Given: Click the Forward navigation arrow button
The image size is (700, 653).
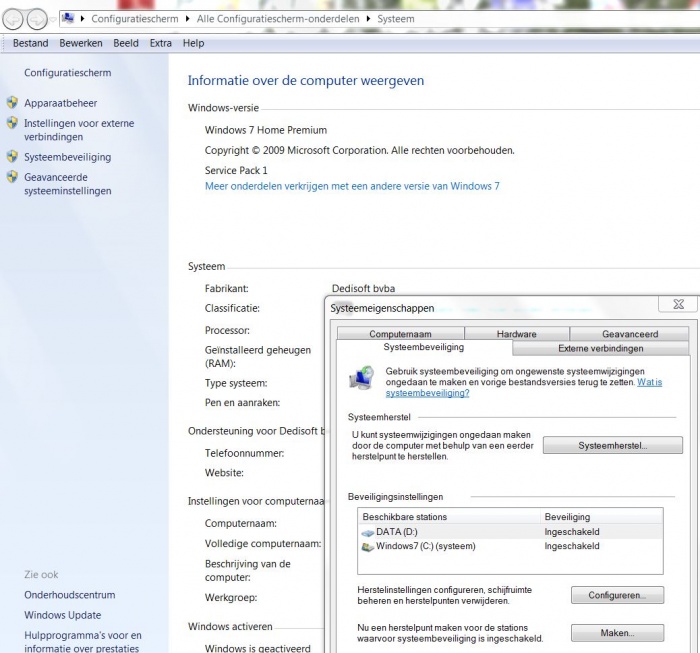Looking at the screenshot, I should [37, 20].
